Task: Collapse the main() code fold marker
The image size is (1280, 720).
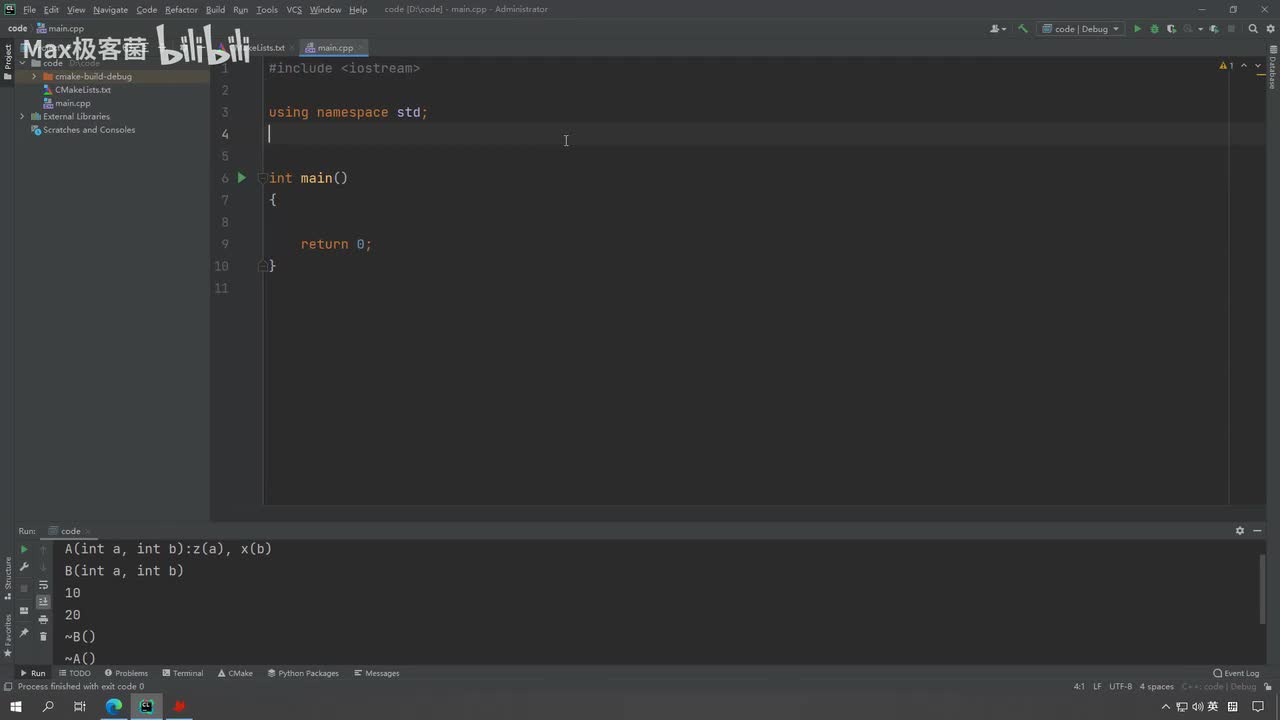Action: point(263,178)
